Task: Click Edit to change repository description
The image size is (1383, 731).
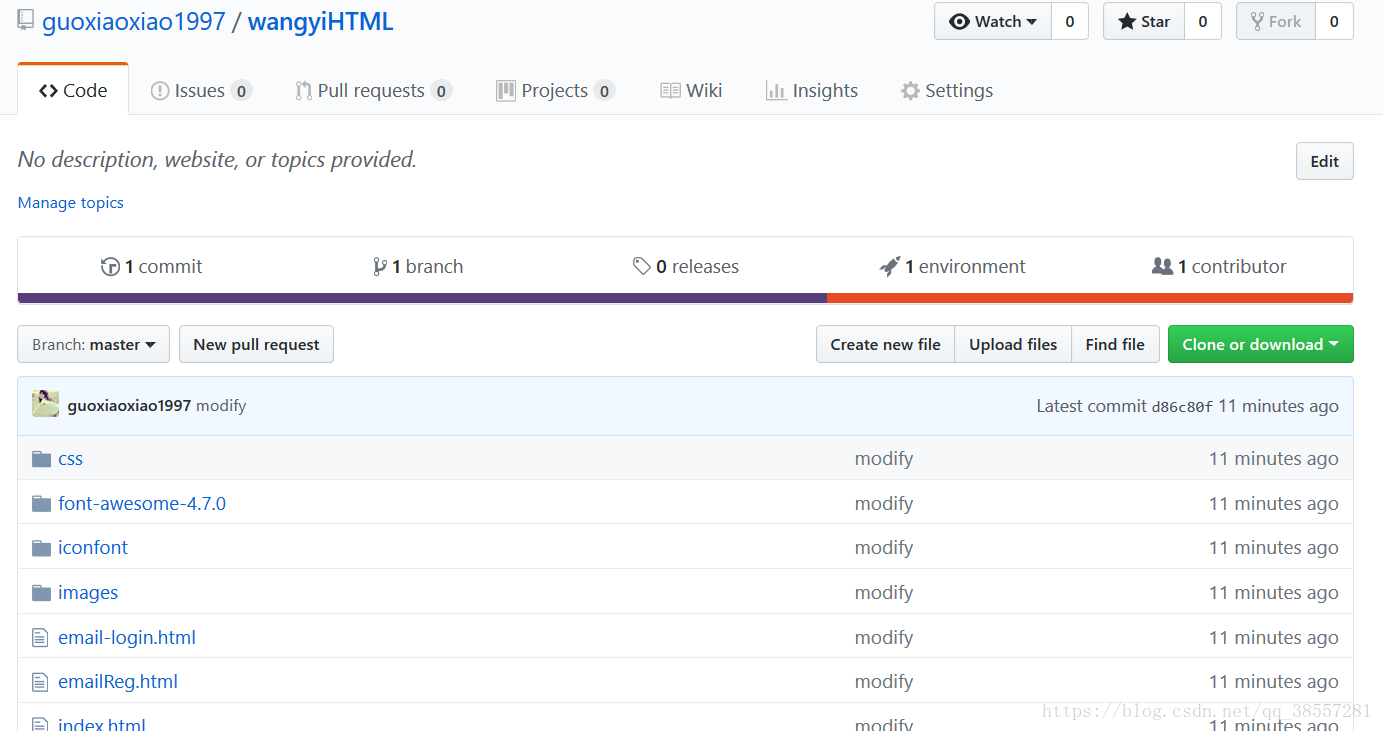Action: point(1324,161)
